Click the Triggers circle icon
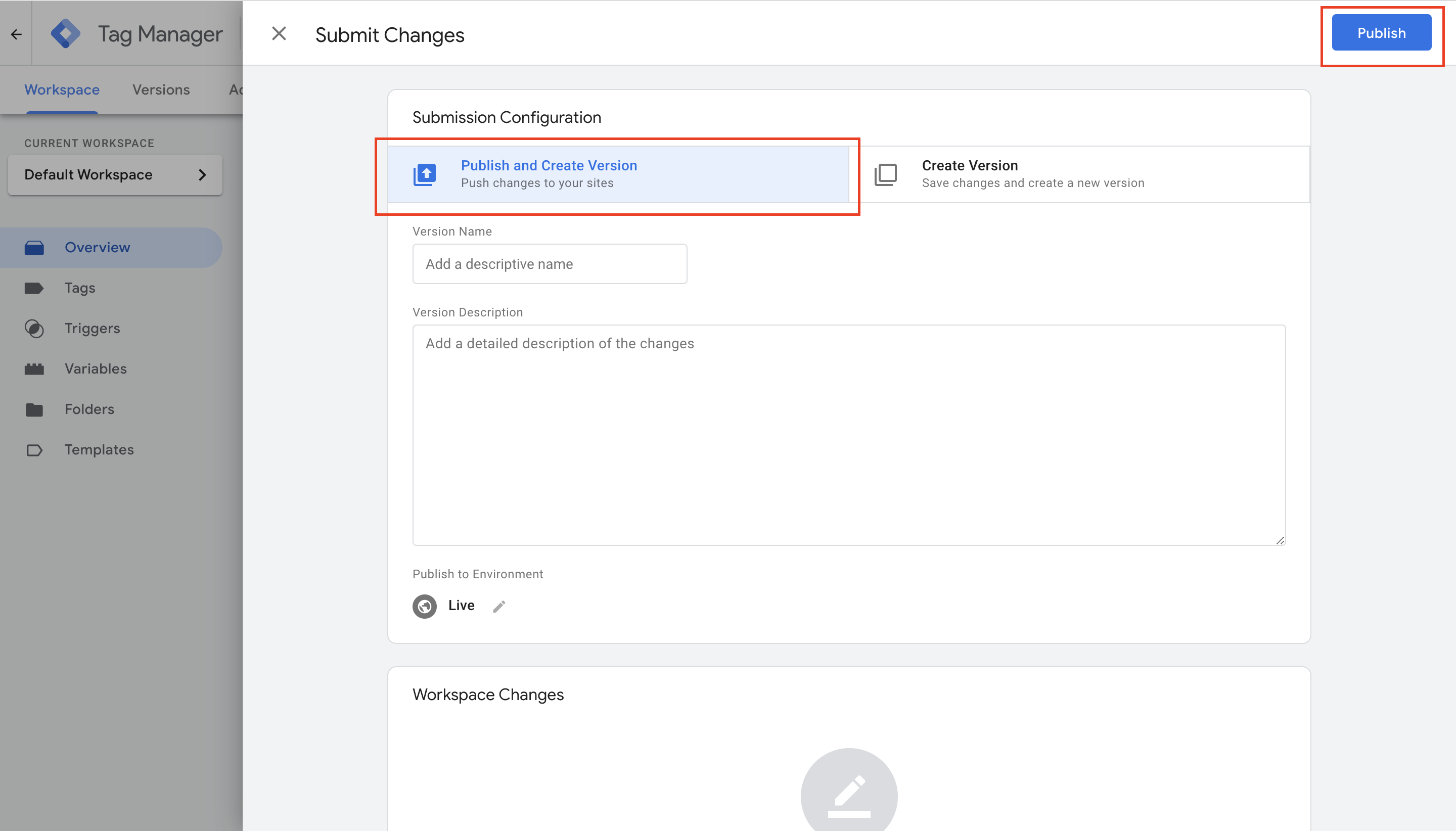The image size is (1456, 831). coord(34,329)
